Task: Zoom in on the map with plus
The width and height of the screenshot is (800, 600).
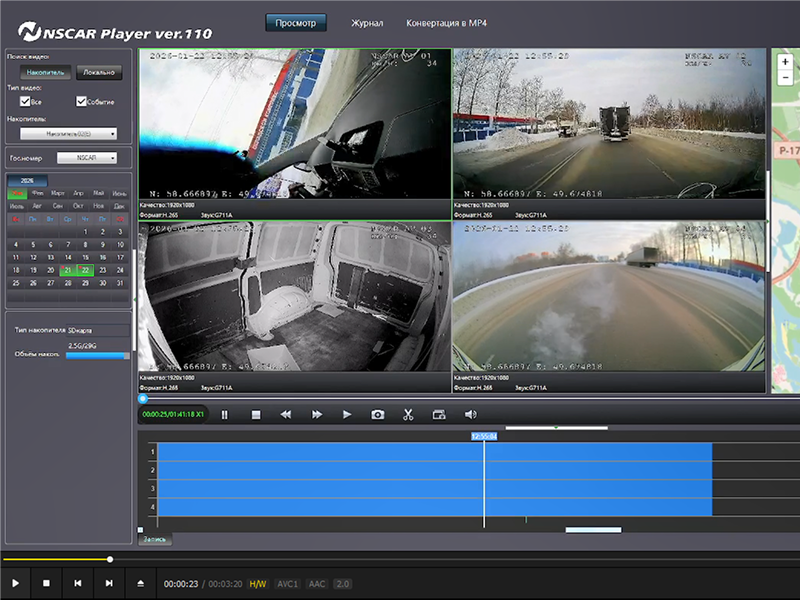Action: point(785,62)
